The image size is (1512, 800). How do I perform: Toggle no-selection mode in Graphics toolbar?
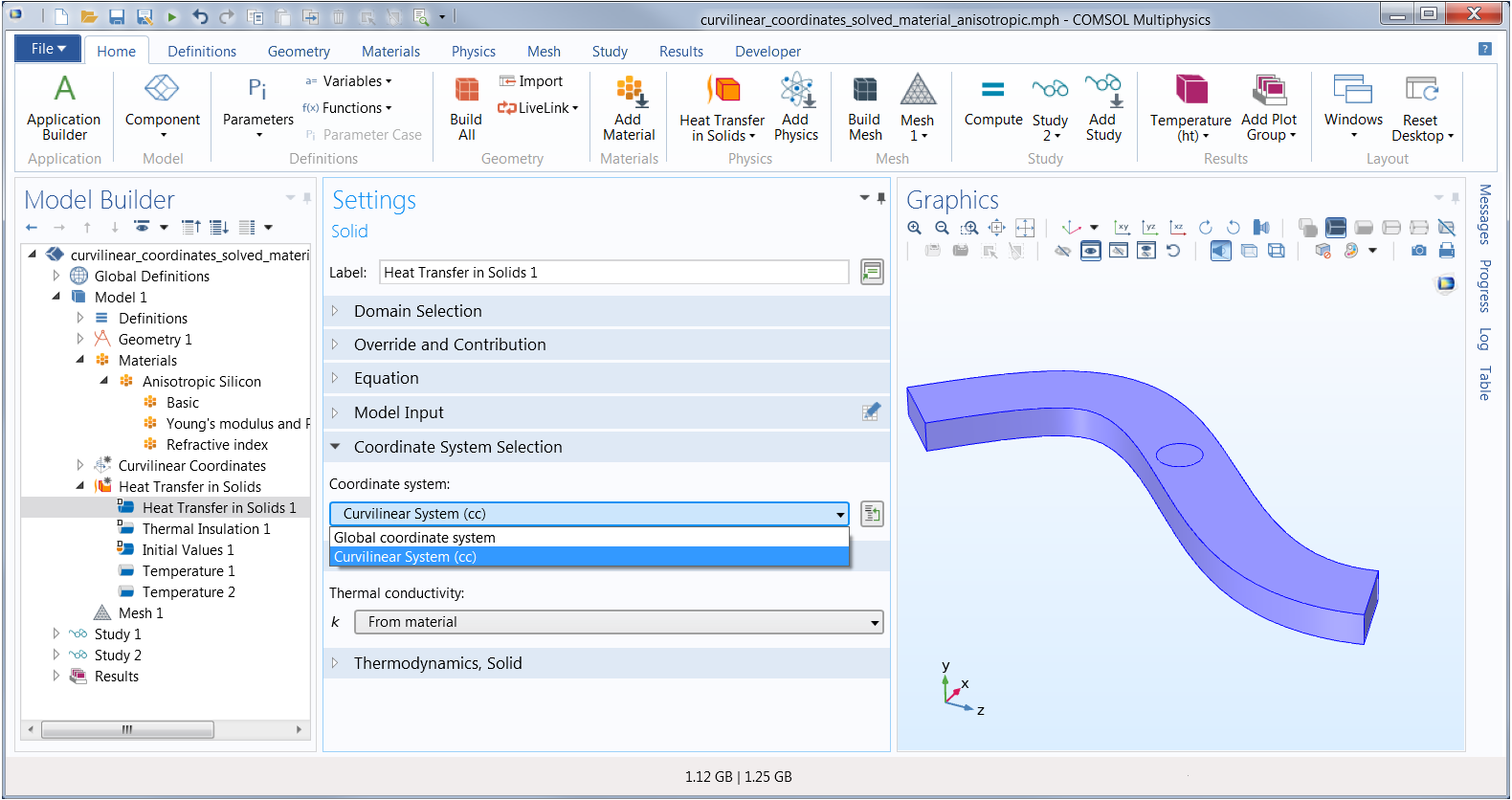1447,228
